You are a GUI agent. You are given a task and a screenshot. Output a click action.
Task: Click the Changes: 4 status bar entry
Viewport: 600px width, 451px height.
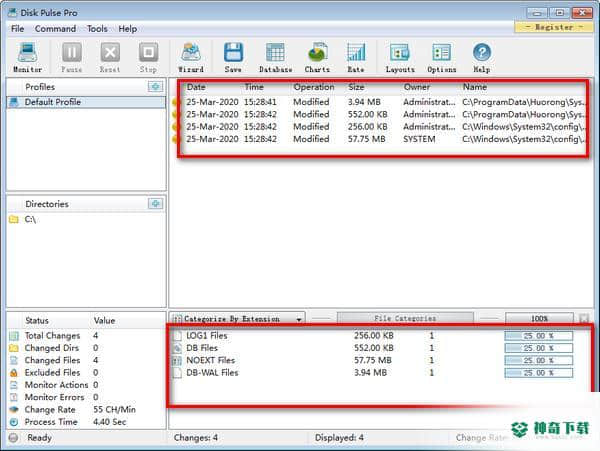pyautogui.click(x=196, y=438)
